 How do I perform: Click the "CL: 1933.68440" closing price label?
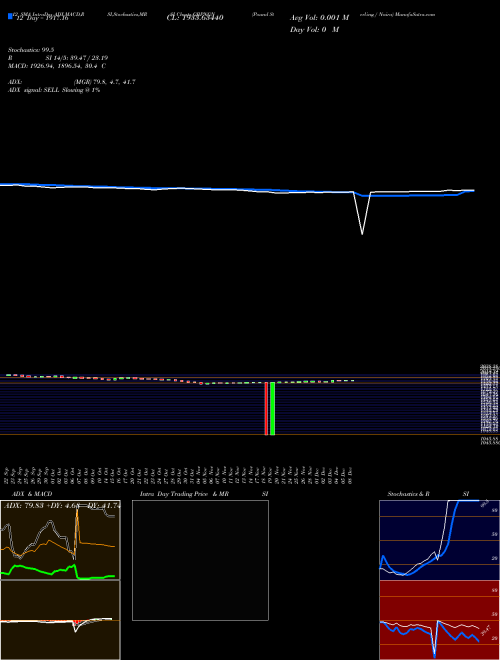click(195, 18)
